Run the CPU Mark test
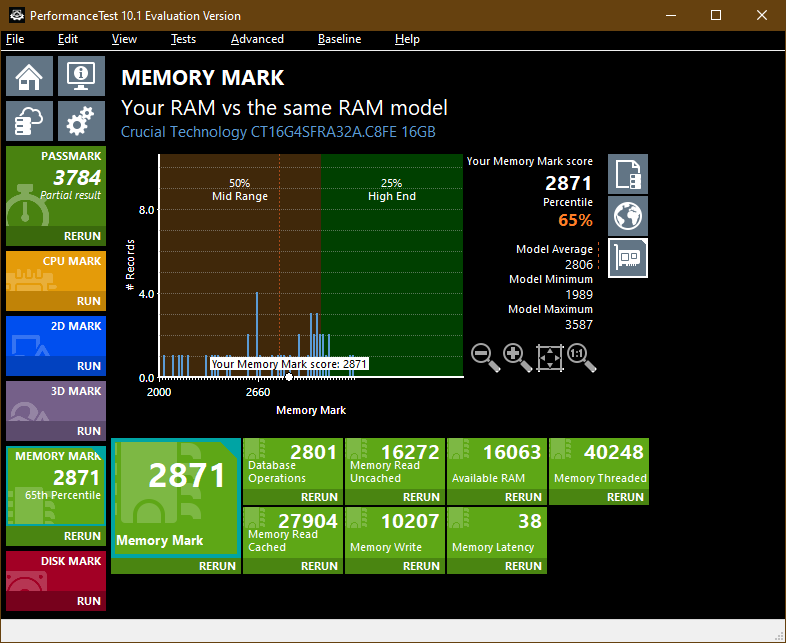Image resolution: width=786 pixels, height=643 pixels. click(56, 301)
